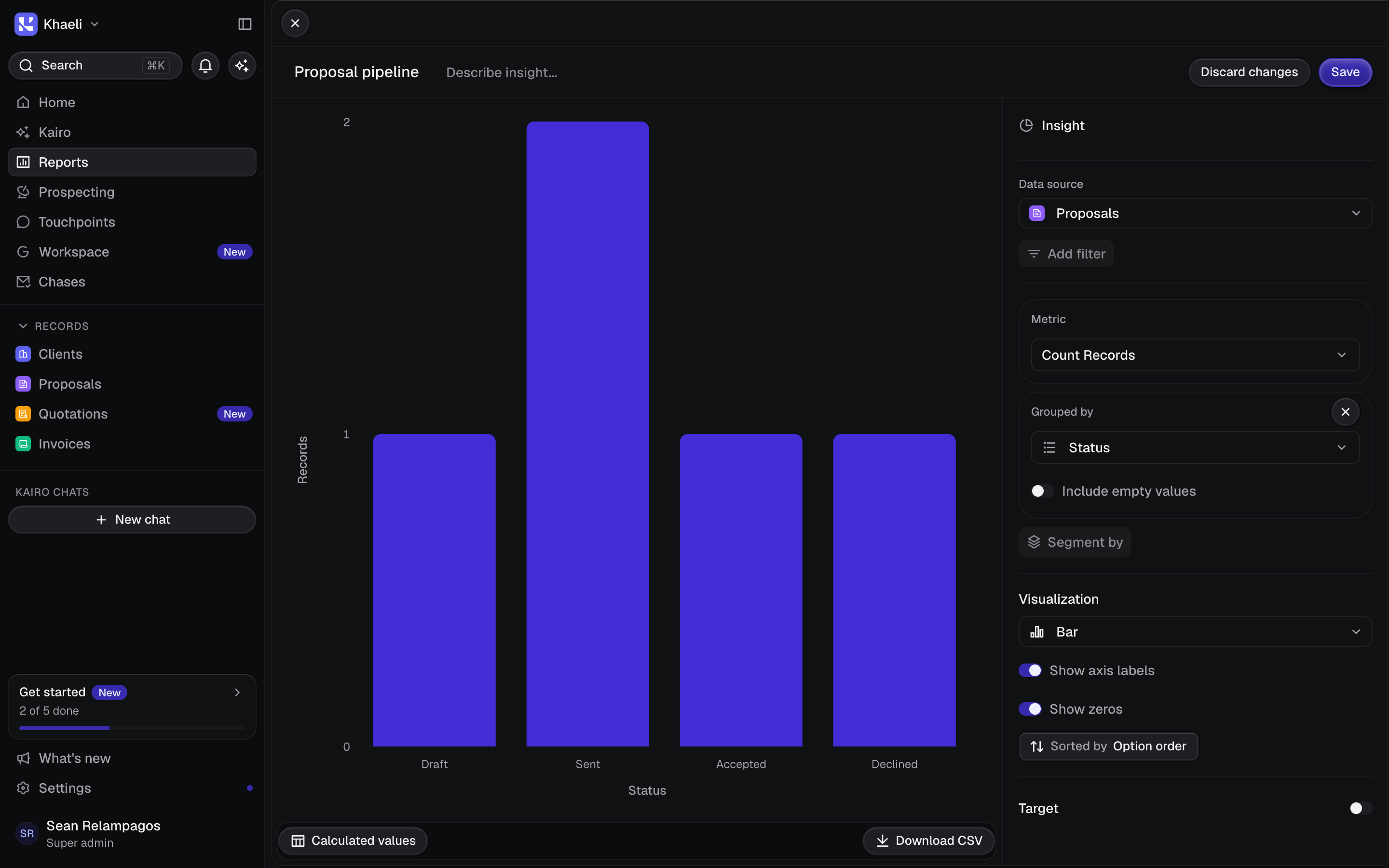Click the search magnifier icon
Screen dimensions: 1389x868
(x=26, y=66)
